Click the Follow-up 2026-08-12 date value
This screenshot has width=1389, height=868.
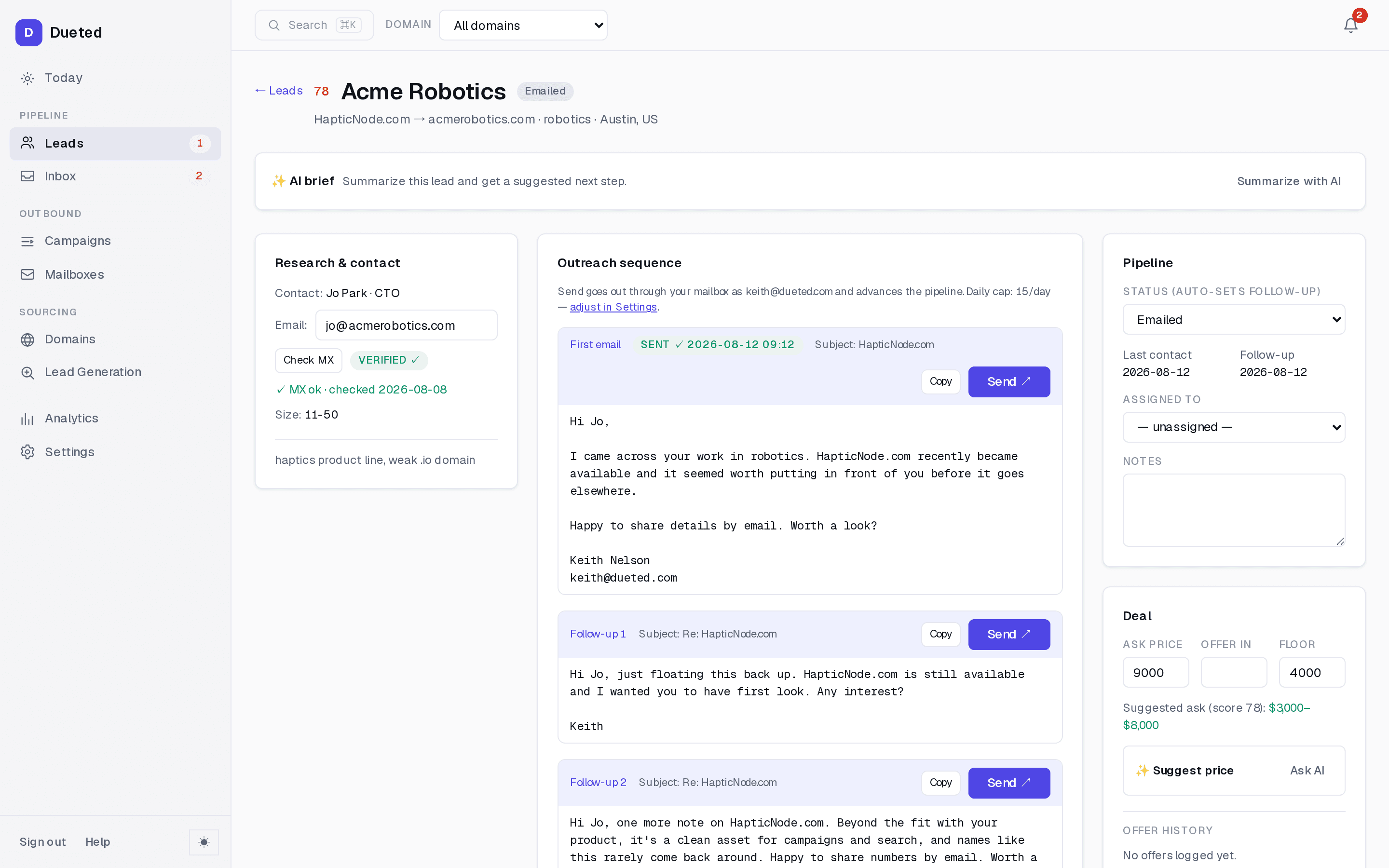click(1273, 373)
